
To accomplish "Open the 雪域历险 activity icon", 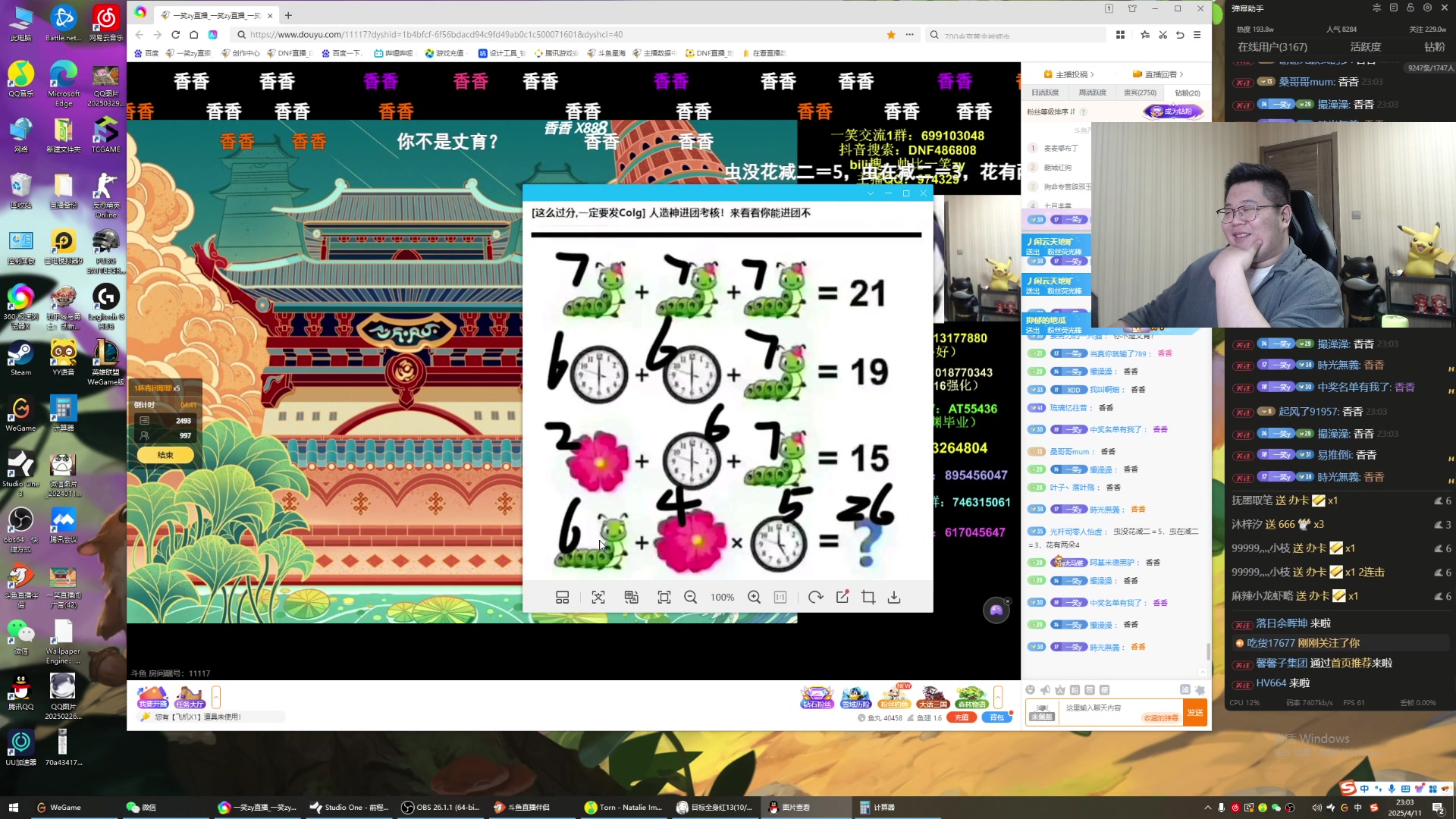I will tap(855, 698).
